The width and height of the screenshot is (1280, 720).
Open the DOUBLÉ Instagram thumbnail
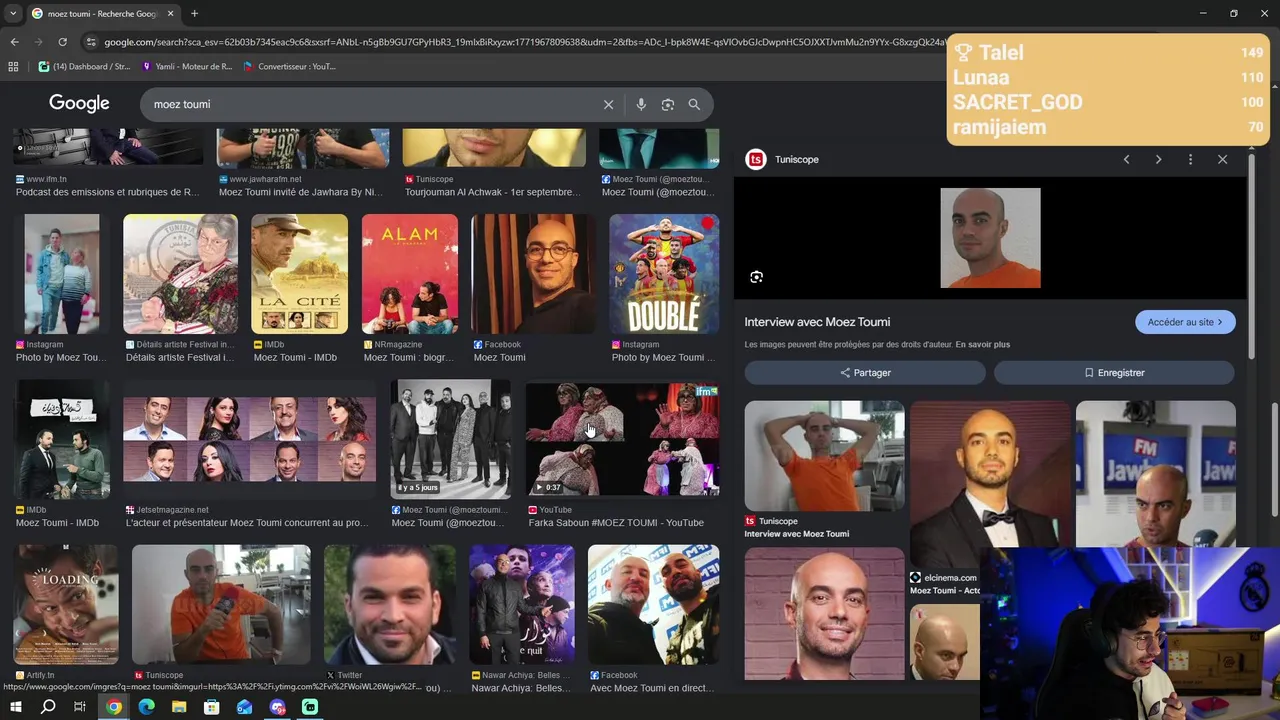click(x=664, y=273)
